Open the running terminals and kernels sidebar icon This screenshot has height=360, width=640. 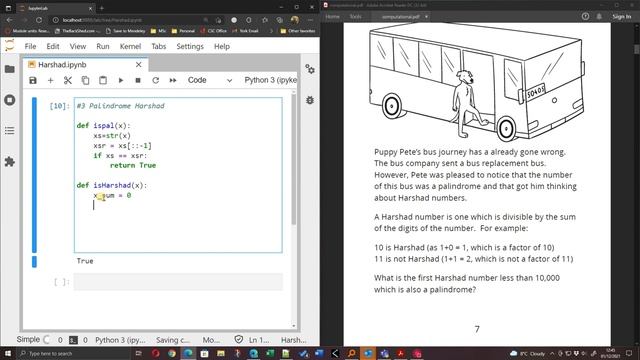(10, 100)
